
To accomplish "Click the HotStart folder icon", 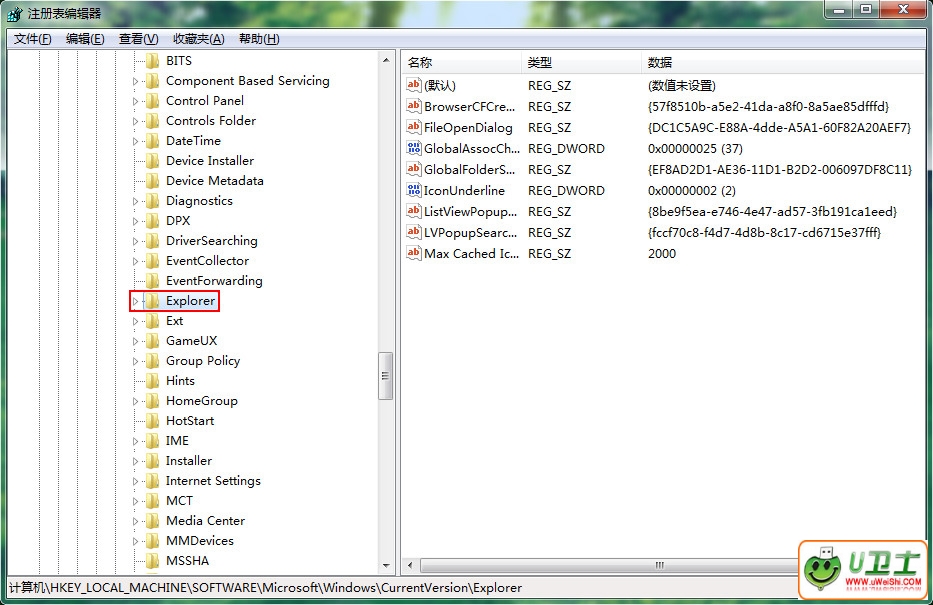I will coord(153,421).
